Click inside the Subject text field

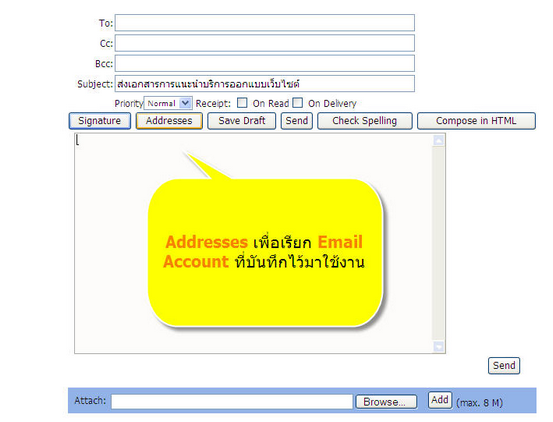click(x=265, y=84)
